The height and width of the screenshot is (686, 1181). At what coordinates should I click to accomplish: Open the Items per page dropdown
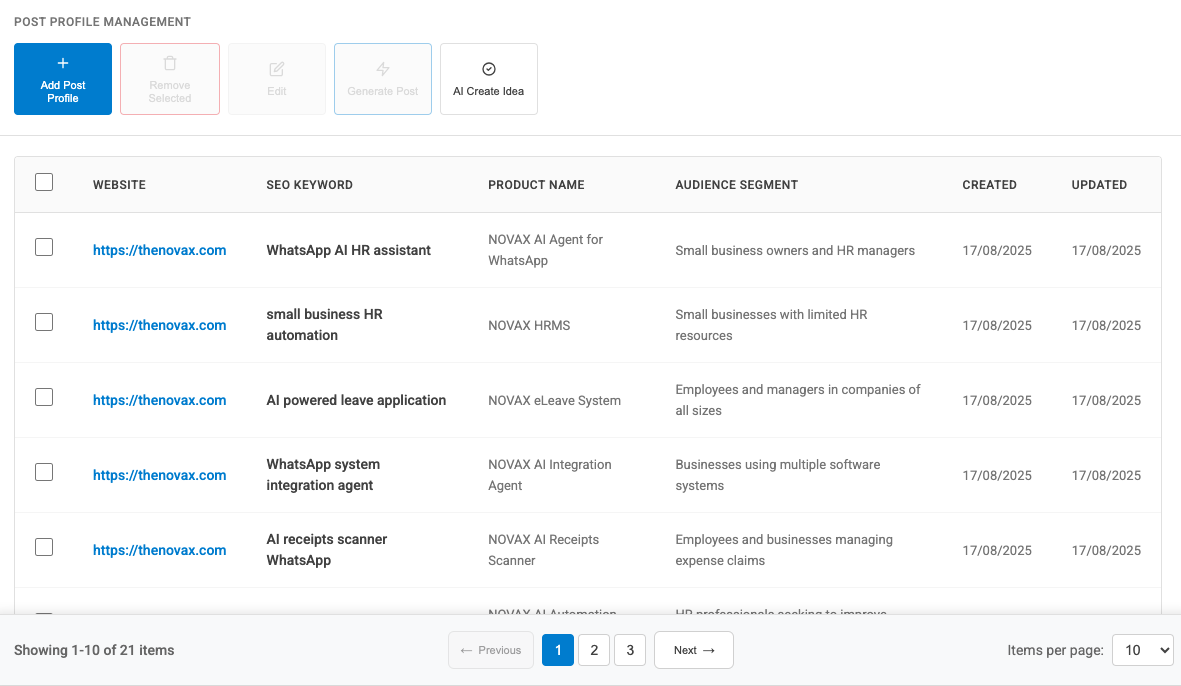1143,650
